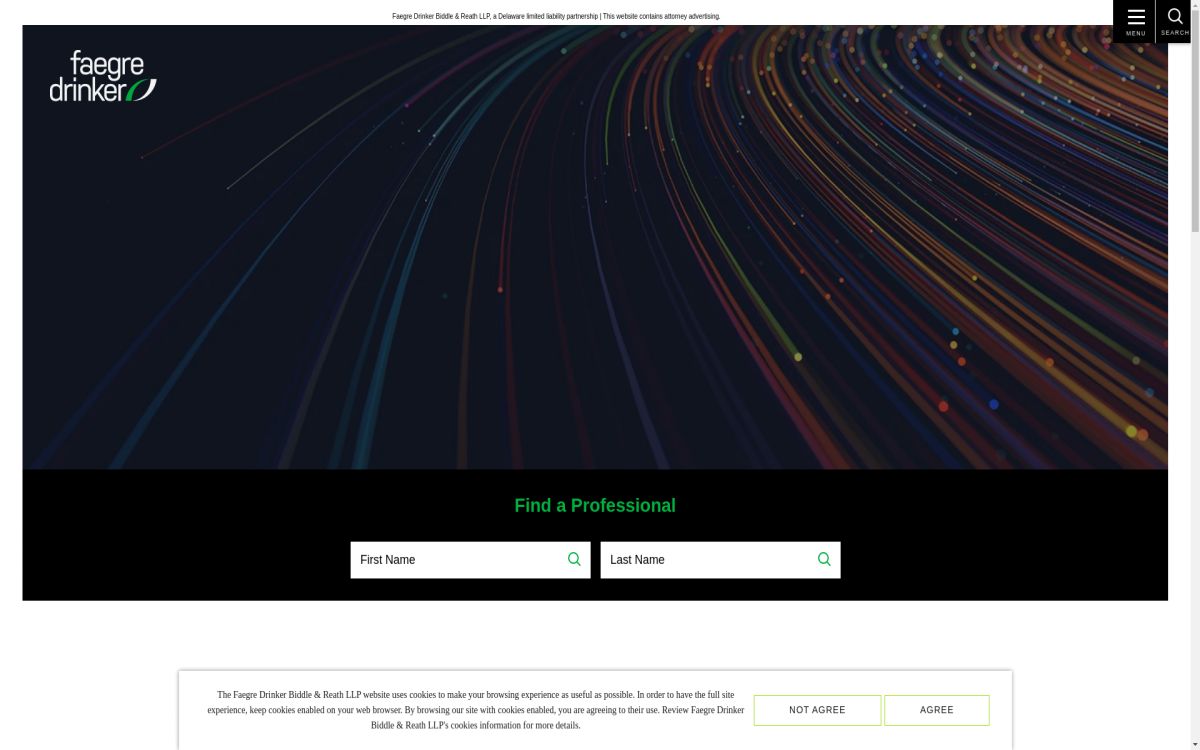The height and width of the screenshot is (750, 1200).
Task: Click the cookies information notice text
Action: coord(475,710)
